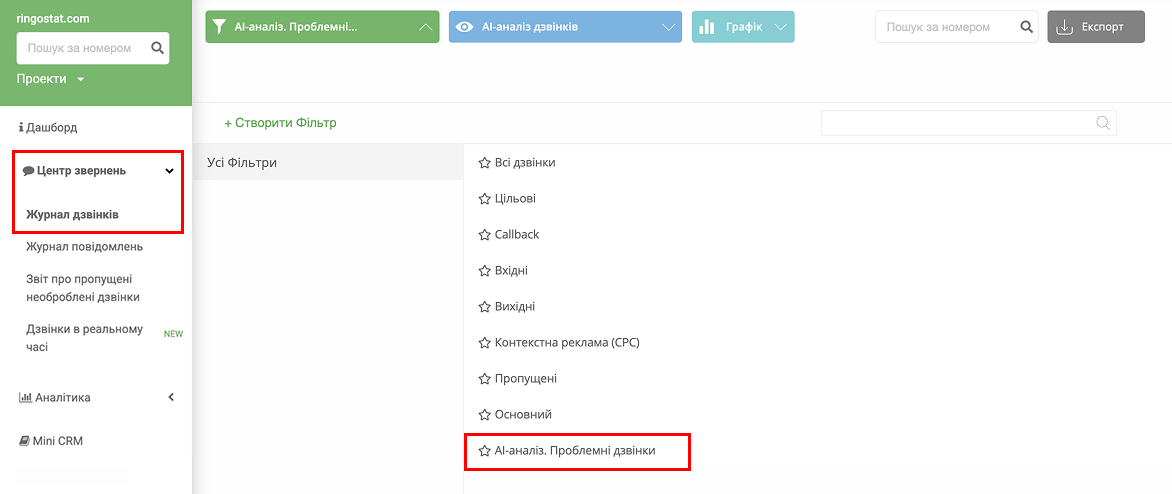Go to Дашборд in sidebar
This screenshot has height=494, width=1172.
48,128
